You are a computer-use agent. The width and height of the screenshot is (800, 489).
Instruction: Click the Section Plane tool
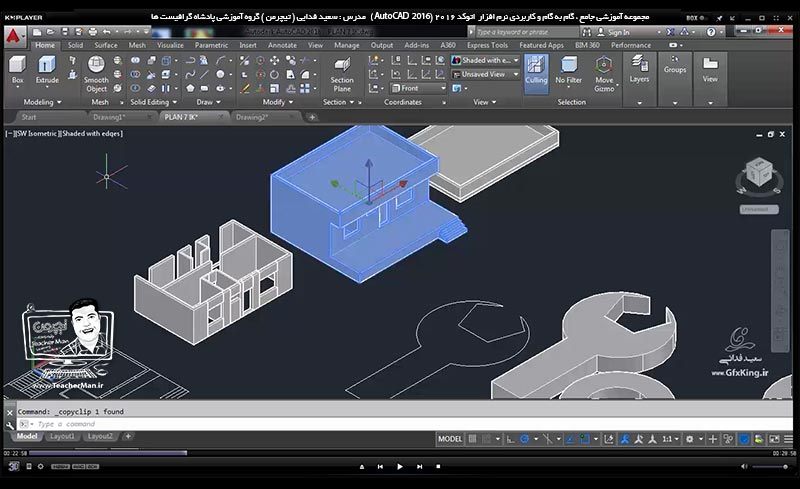tap(342, 75)
